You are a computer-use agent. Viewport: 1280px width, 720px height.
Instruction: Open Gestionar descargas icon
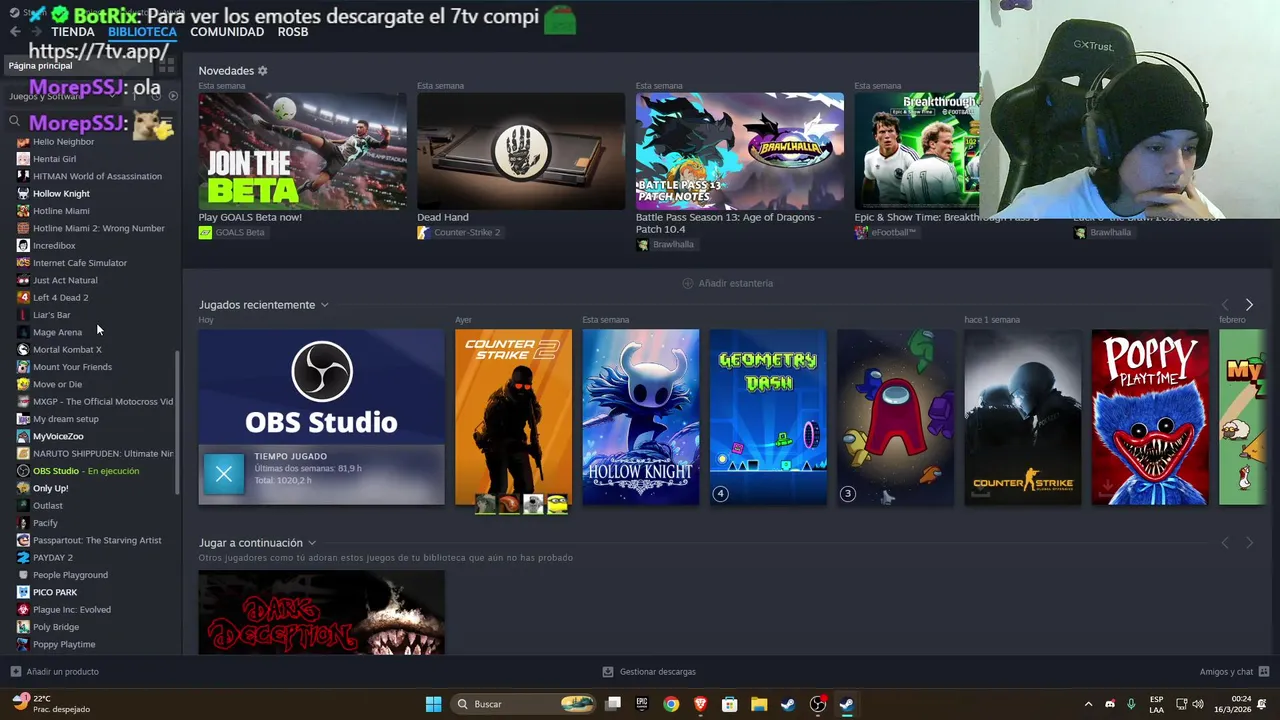click(608, 672)
